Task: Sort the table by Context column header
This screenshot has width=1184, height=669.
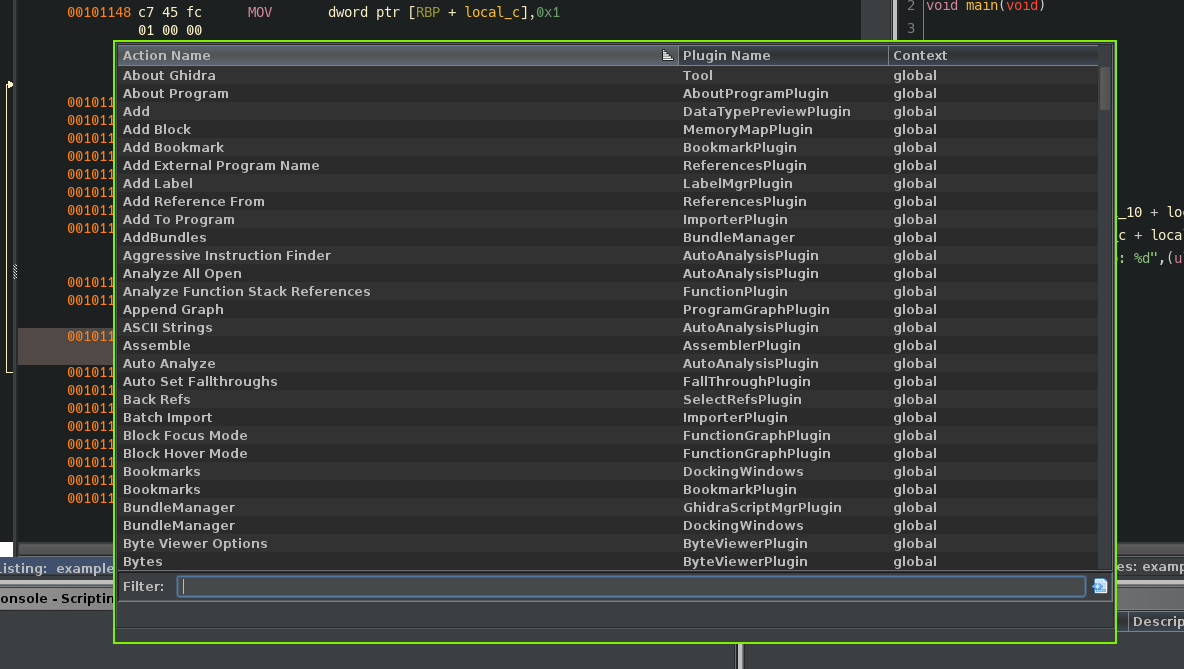Action: point(993,55)
